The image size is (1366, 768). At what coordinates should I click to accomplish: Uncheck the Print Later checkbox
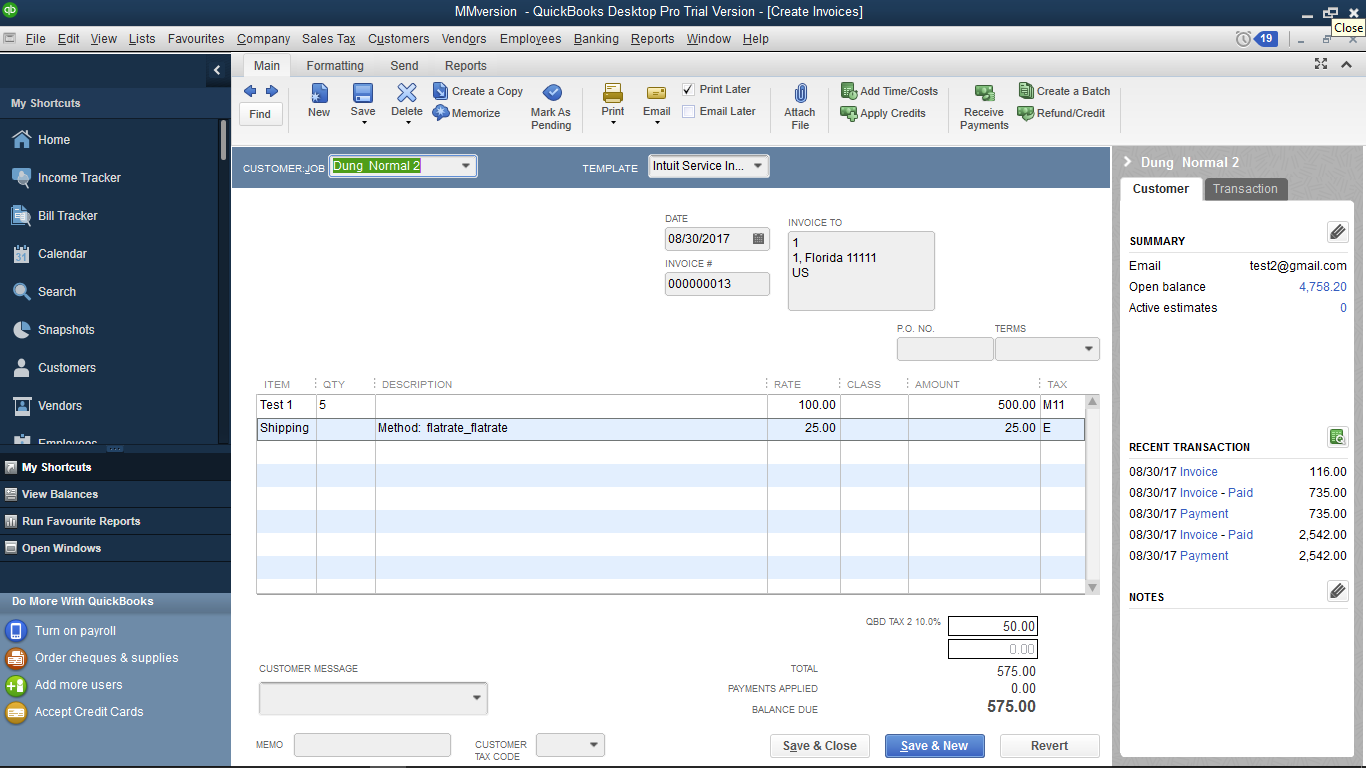[688, 89]
